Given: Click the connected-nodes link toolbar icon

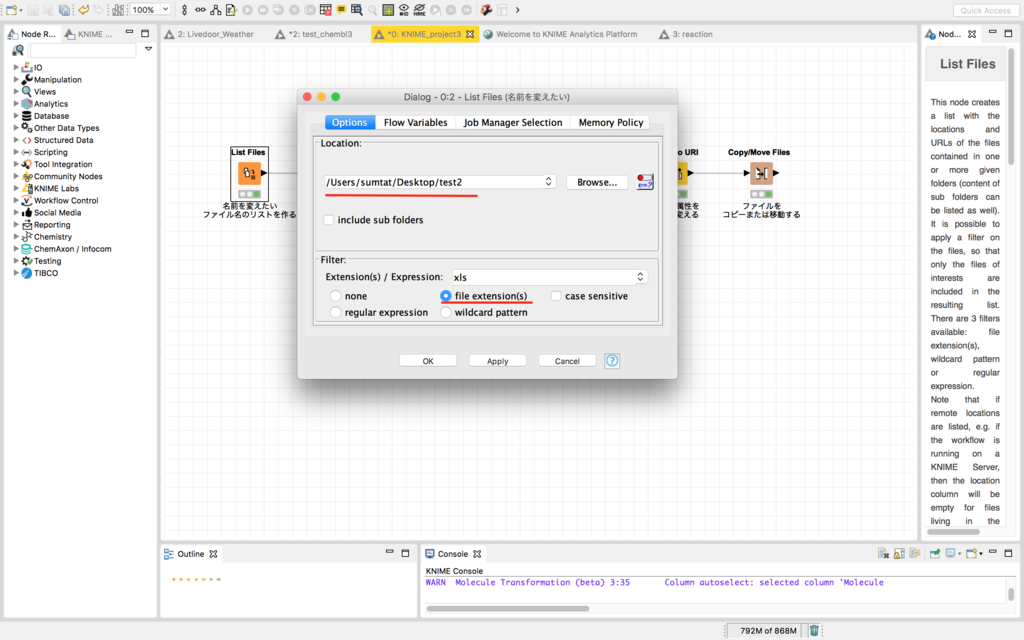Looking at the screenshot, I should coord(200,10).
